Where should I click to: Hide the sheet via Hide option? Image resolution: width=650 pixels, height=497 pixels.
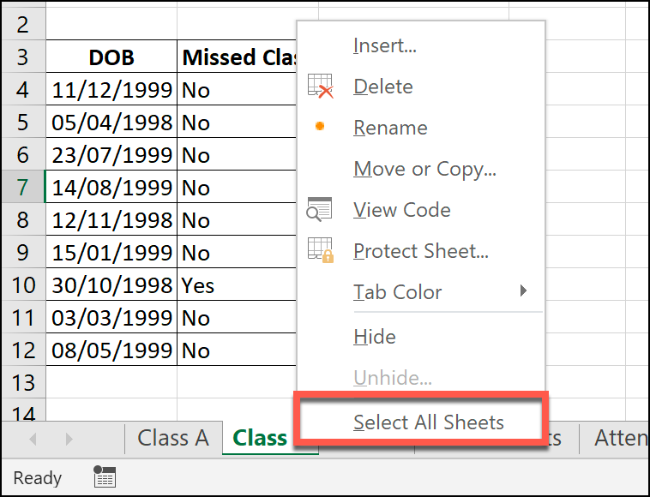coord(374,337)
